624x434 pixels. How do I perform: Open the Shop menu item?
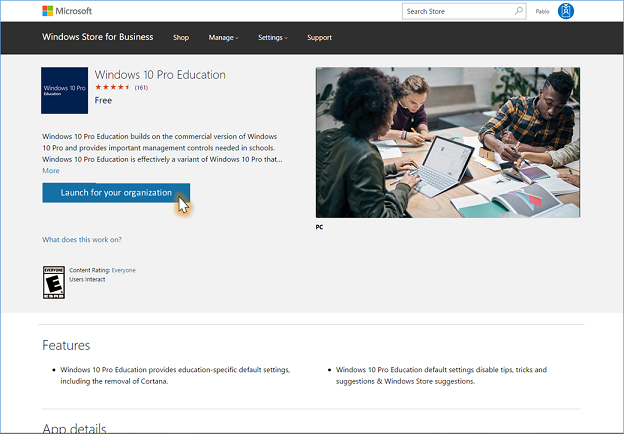pyautogui.click(x=181, y=37)
